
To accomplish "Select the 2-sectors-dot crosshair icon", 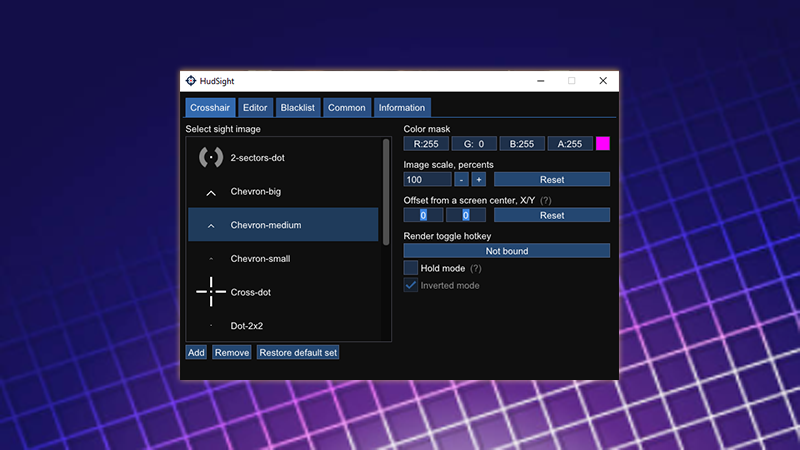I will click(x=210, y=157).
